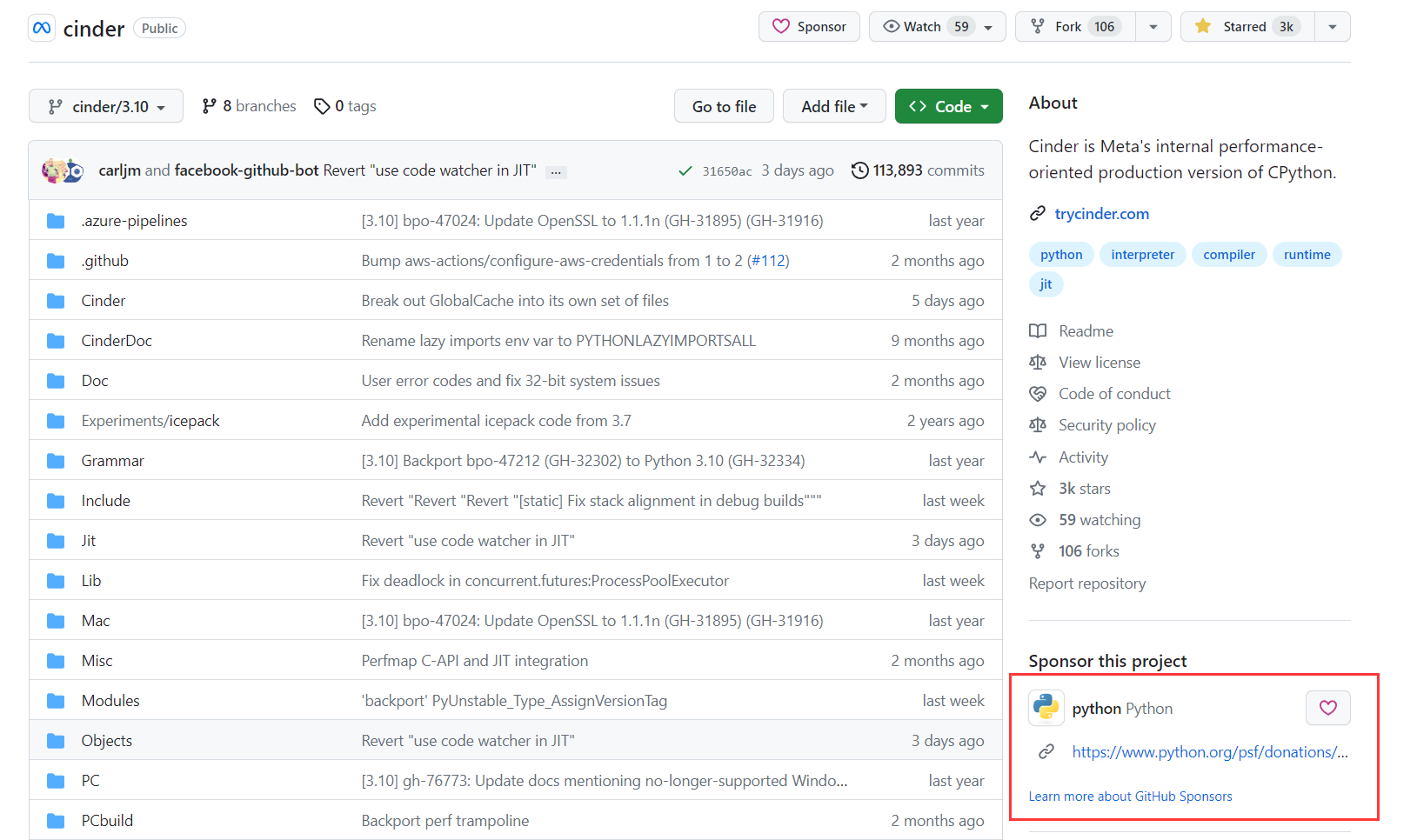Open the Jit folder icon
This screenshot has width=1417, height=840.
pos(56,541)
